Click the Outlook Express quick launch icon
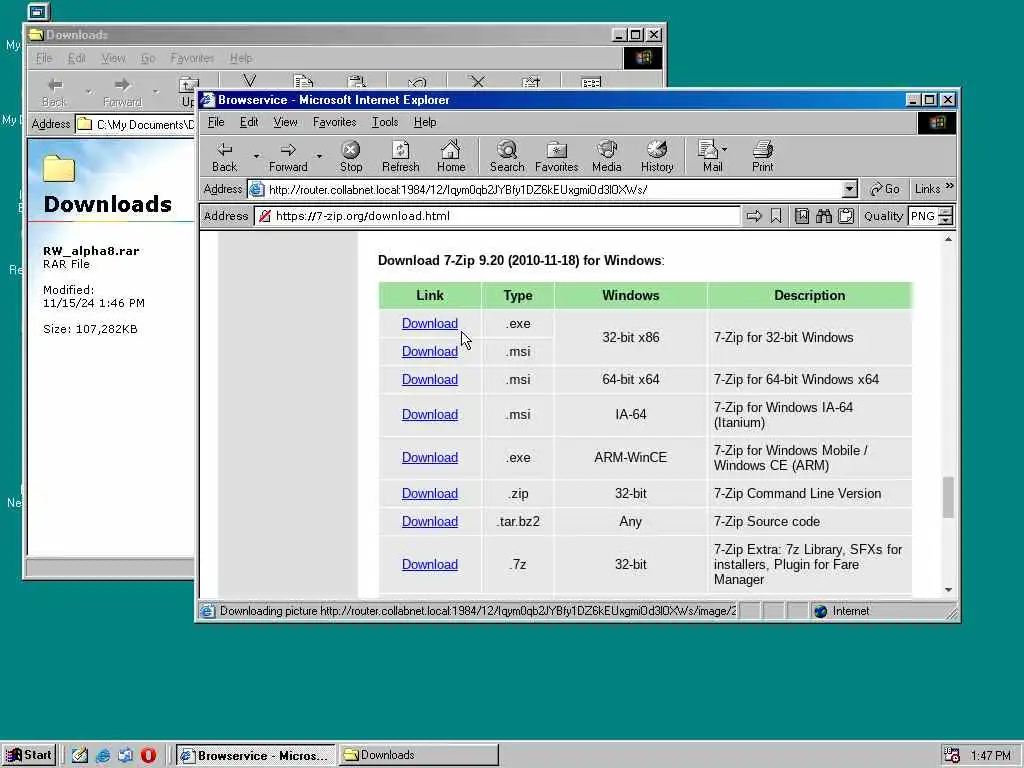 point(125,756)
